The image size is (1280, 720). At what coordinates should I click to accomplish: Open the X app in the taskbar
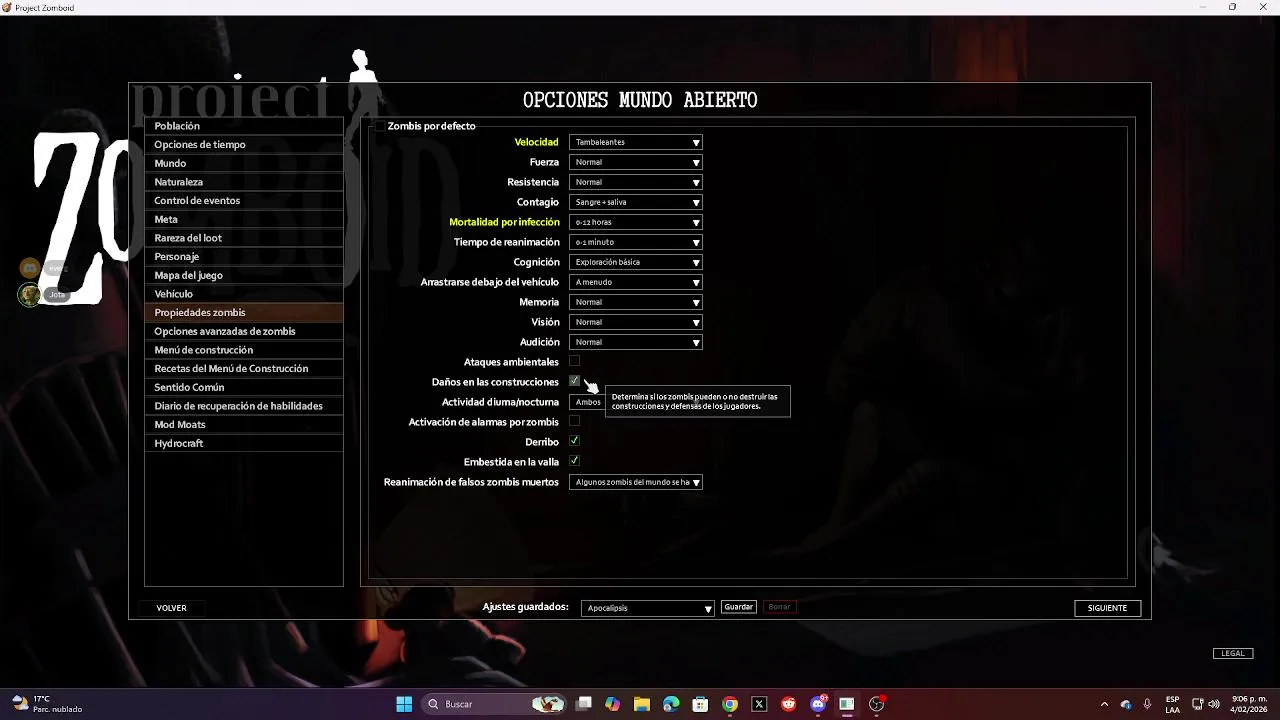coord(759,704)
